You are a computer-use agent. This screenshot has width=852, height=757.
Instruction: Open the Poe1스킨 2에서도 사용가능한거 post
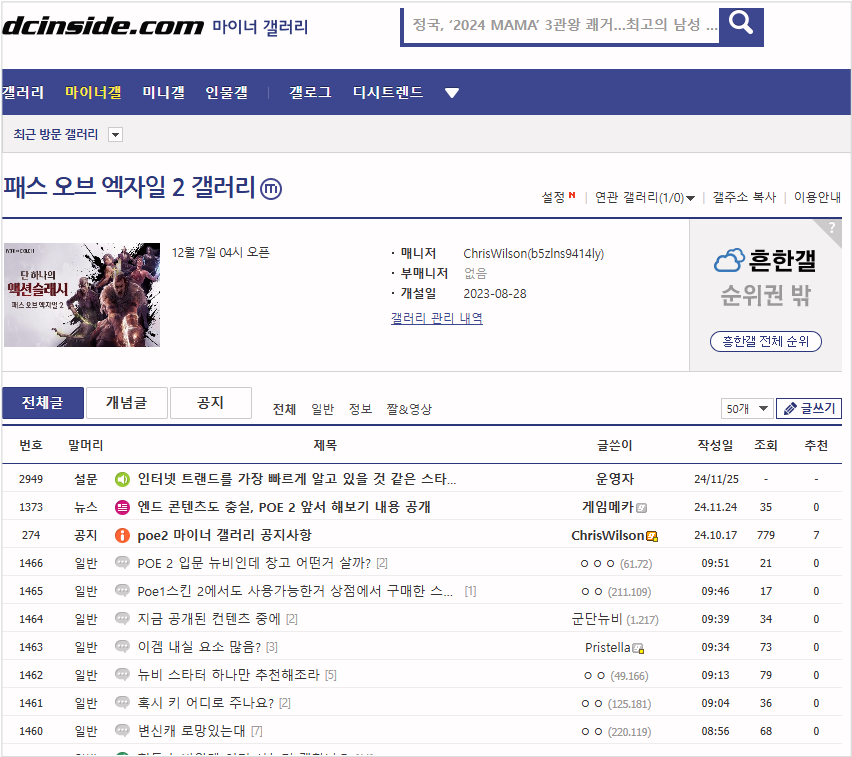pos(295,591)
